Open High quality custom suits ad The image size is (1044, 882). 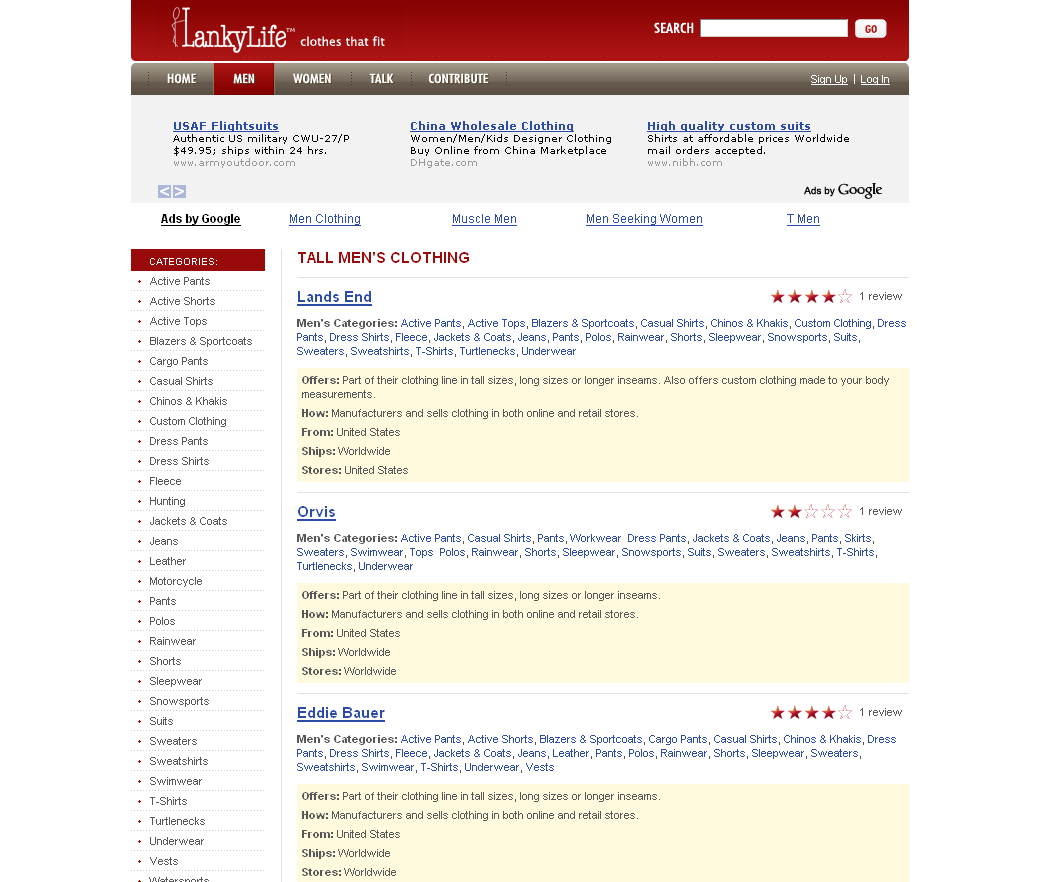point(729,126)
